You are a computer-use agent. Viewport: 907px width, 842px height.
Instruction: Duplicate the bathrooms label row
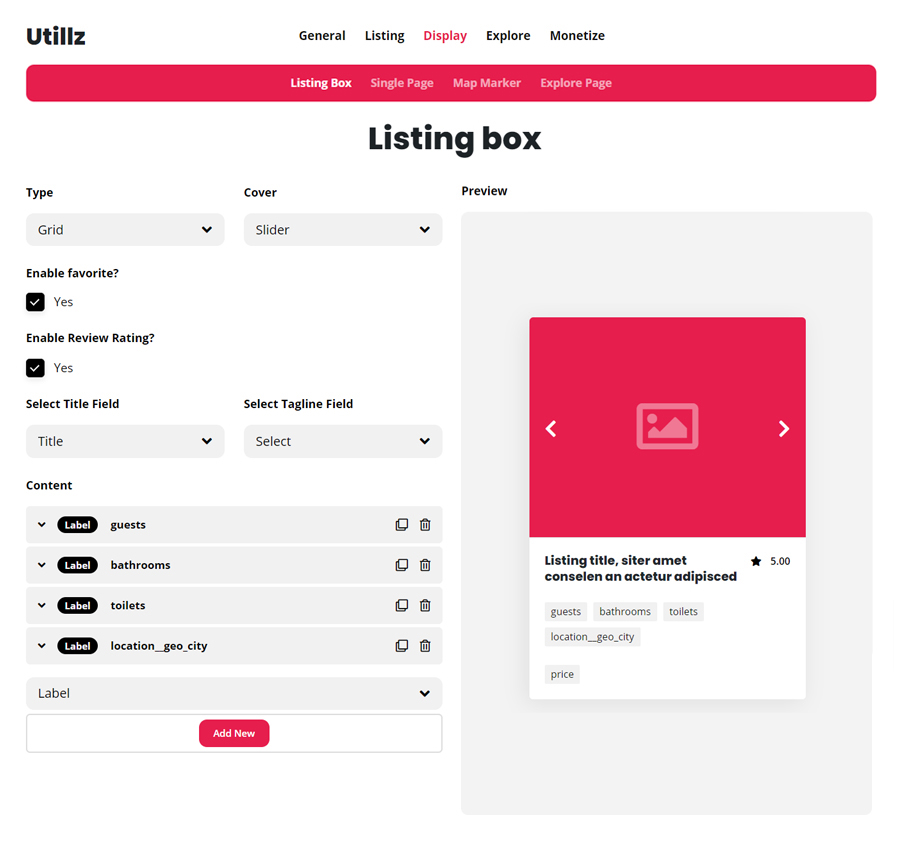(x=401, y=565)
